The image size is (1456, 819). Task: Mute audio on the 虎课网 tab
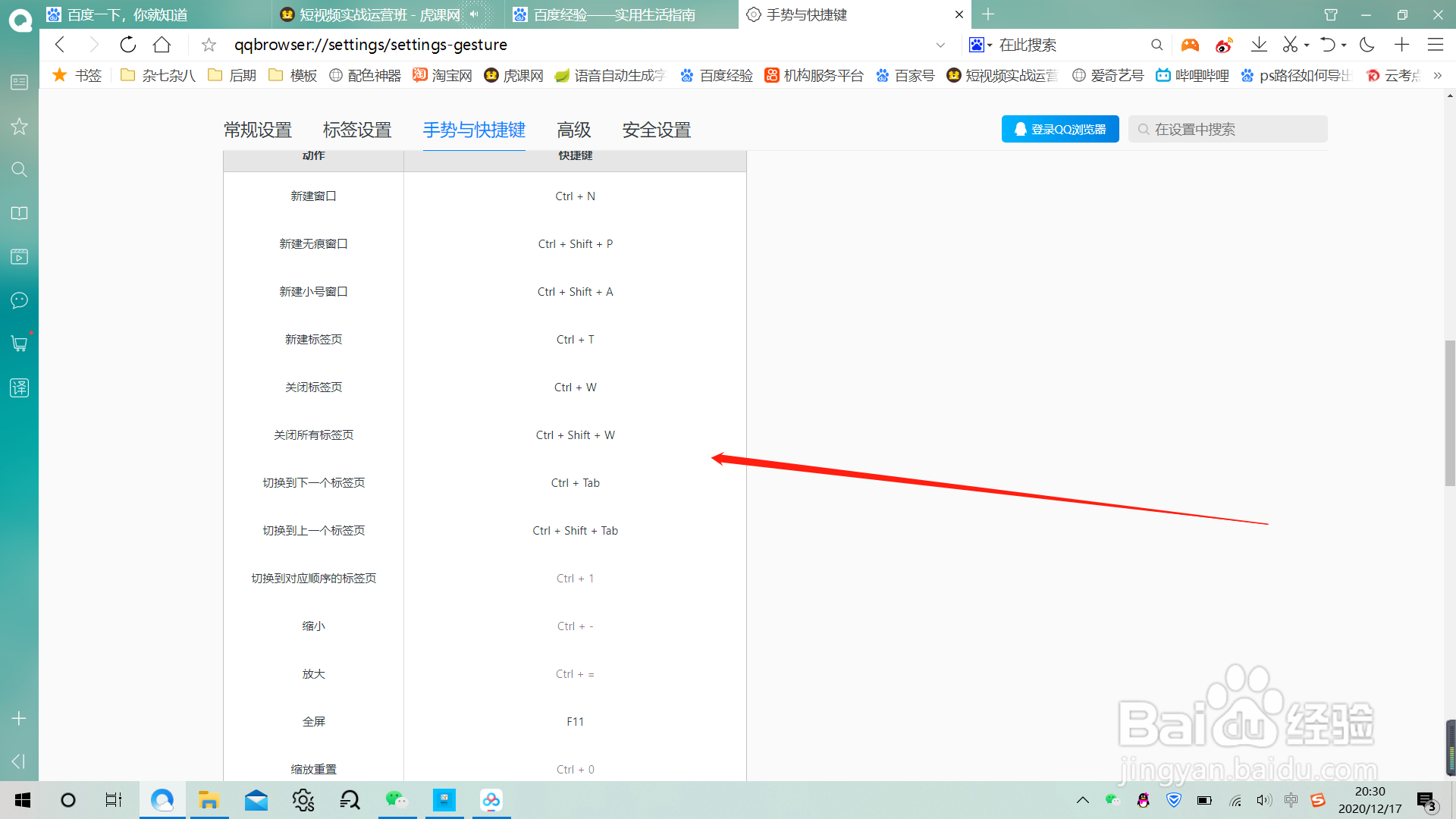tap(474, 14)
